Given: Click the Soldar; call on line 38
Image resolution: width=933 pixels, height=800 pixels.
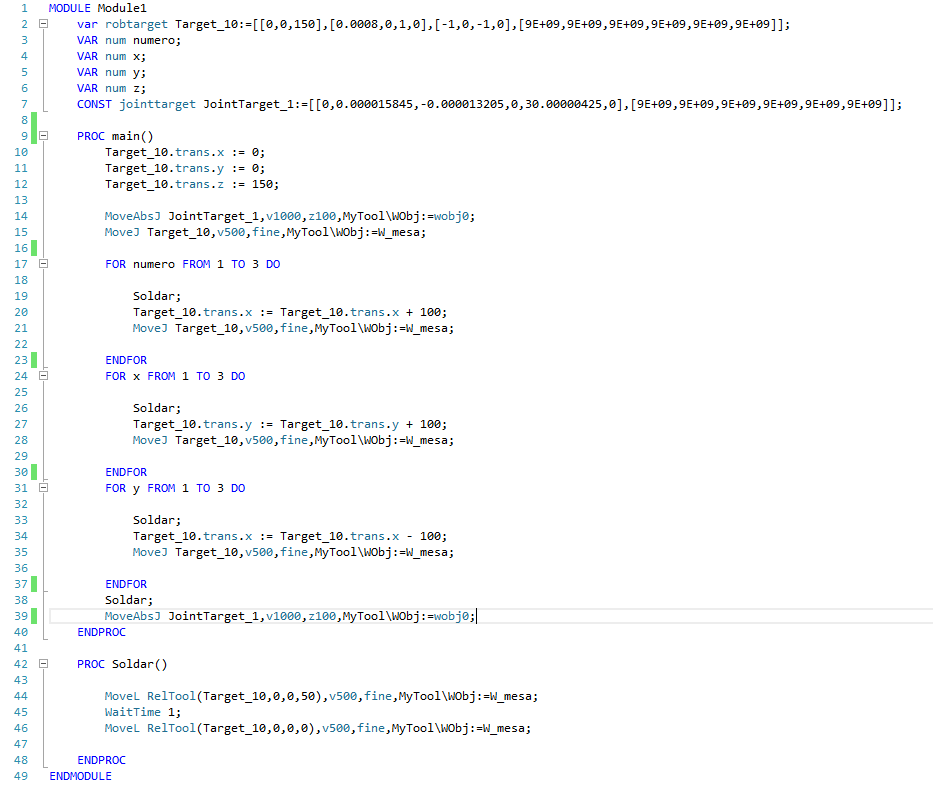Looking at the screenshot, I should [129, 600].
